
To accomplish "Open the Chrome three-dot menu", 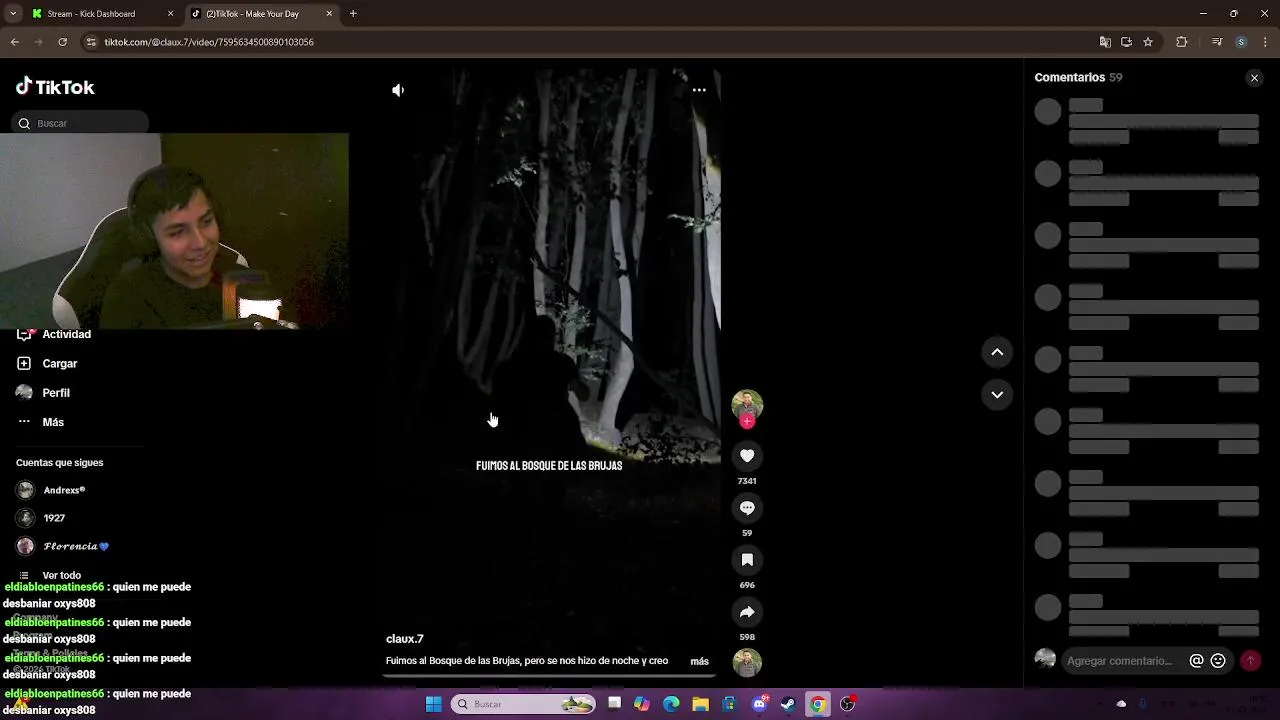I will (x=1266, y=42).
